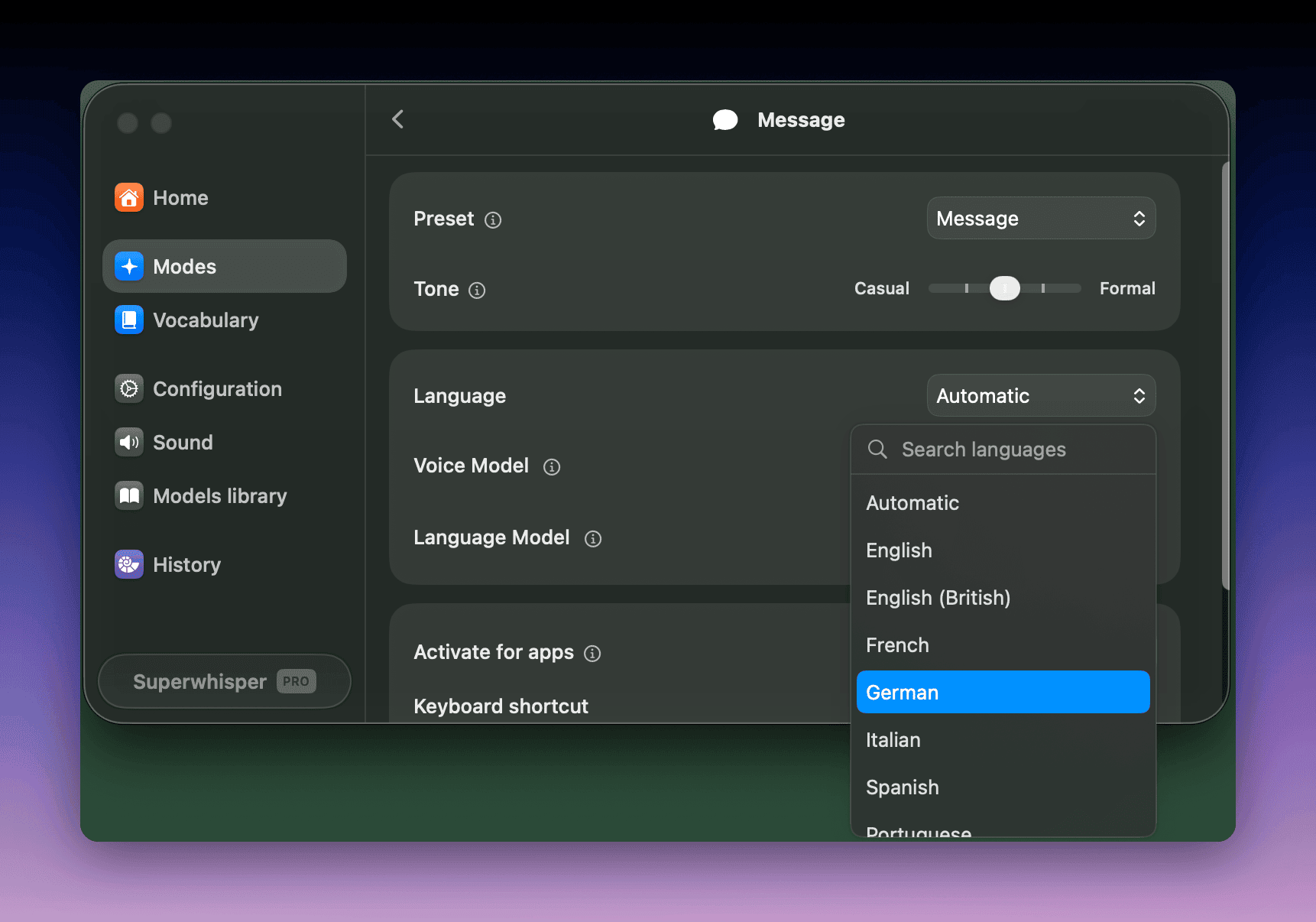Click the Home house icon in sidebar

129,197
